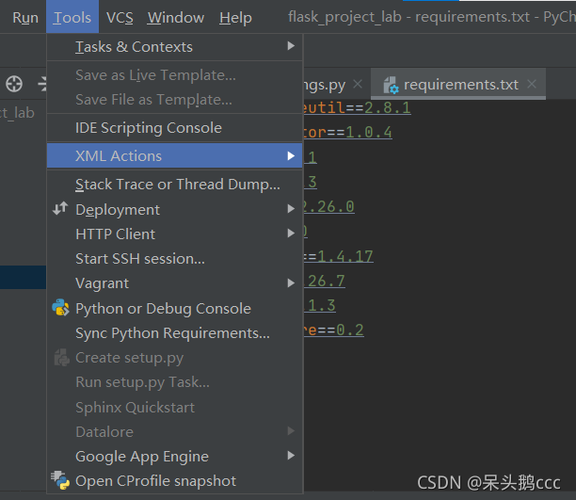Image resolution: width=576 pixels, height=500 pixels.
Task: Select the Datalore entry
Action: click(x=175, y=432)
